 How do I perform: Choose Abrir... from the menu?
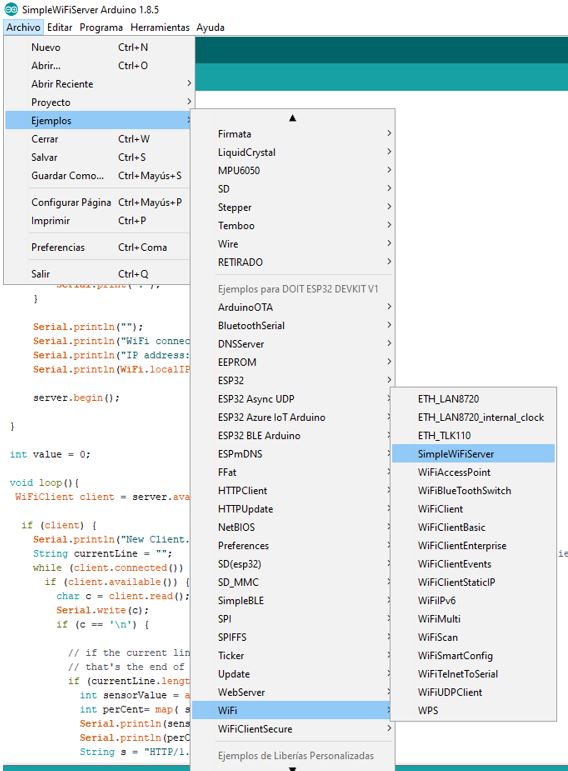click(97, 65)
